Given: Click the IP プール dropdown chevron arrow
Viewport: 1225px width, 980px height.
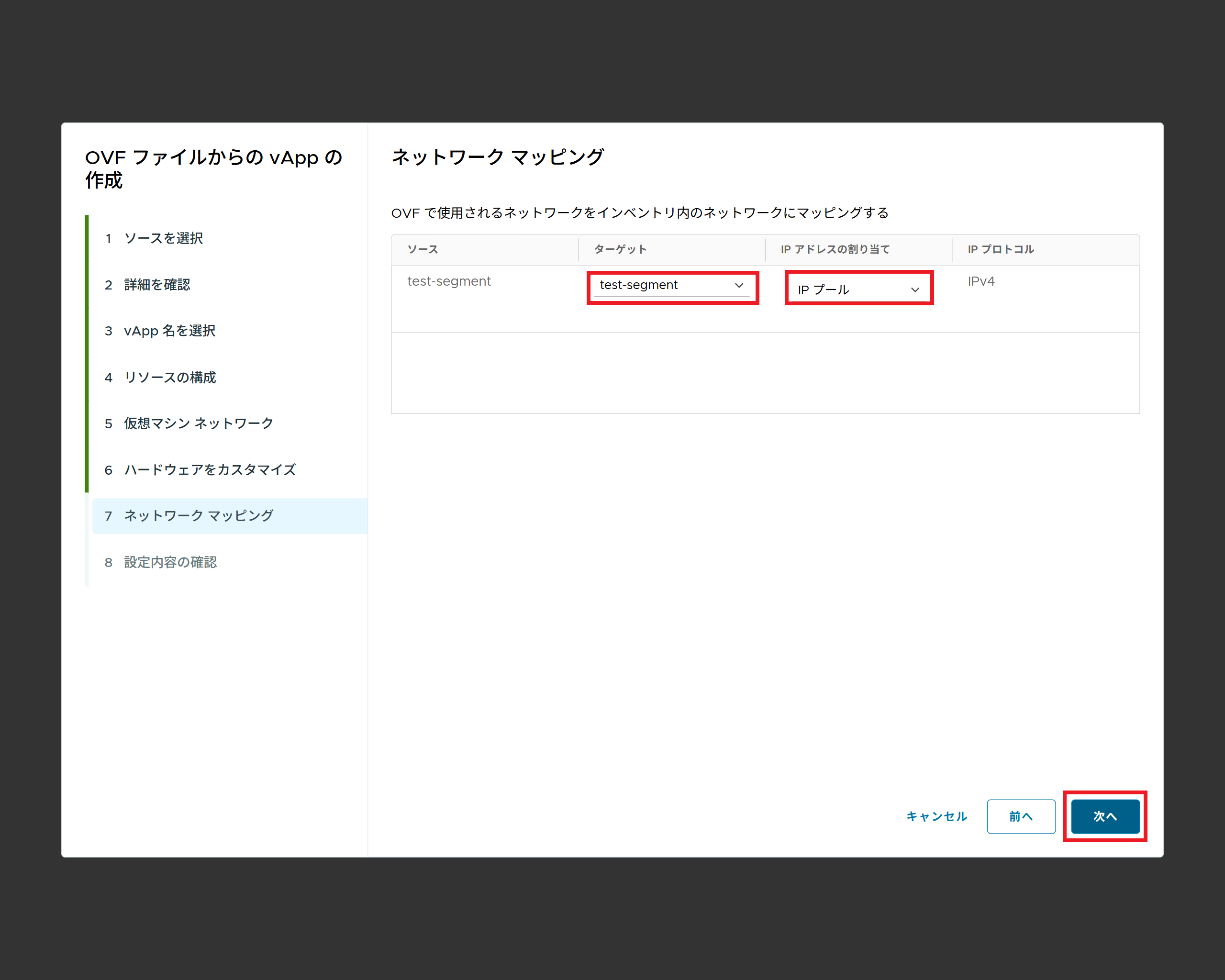Looking at the screenshot, I should pos(915,290).
